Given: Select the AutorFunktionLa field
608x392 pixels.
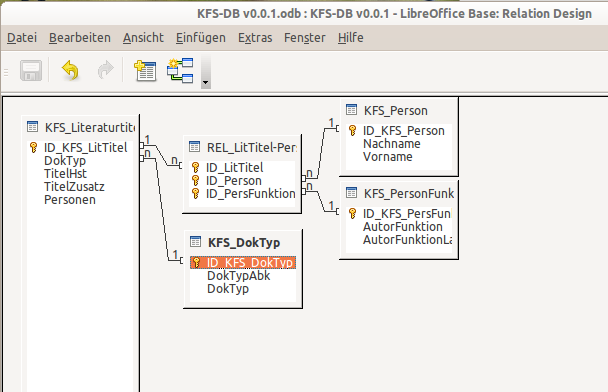Looking at the screenshot, I should click(407, 240).
